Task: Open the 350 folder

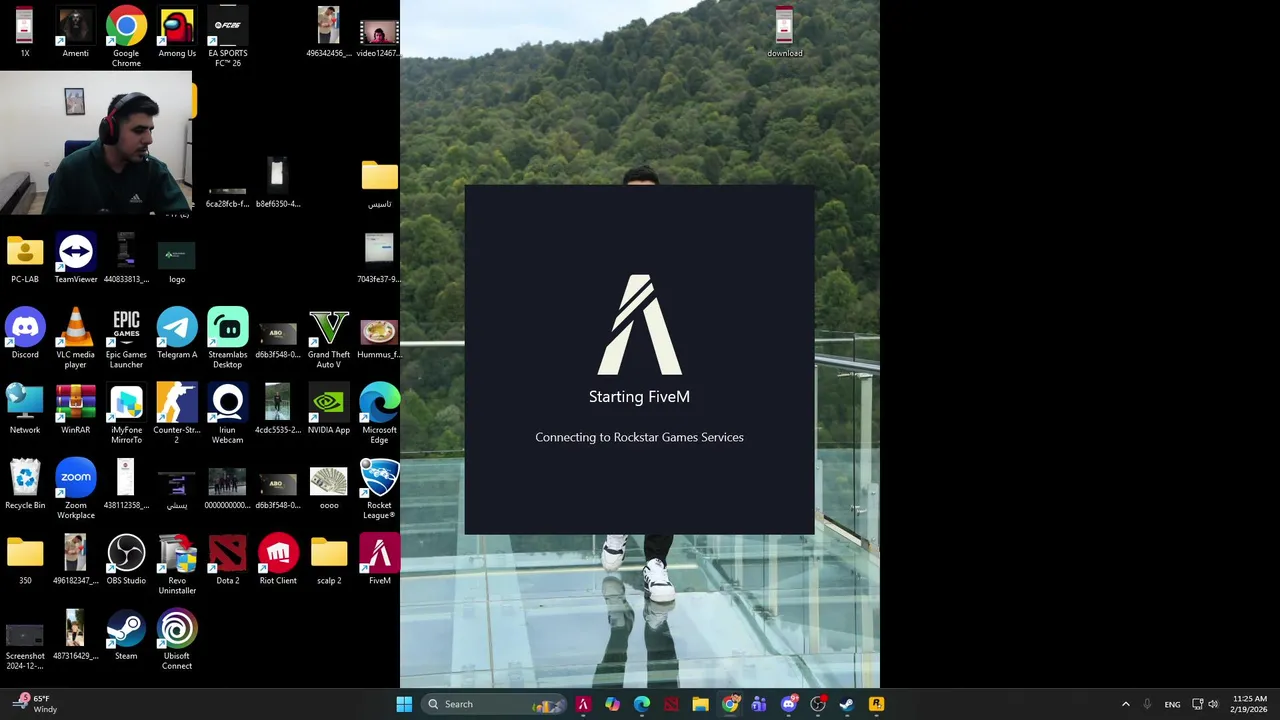Action: (x=25, y=560)
